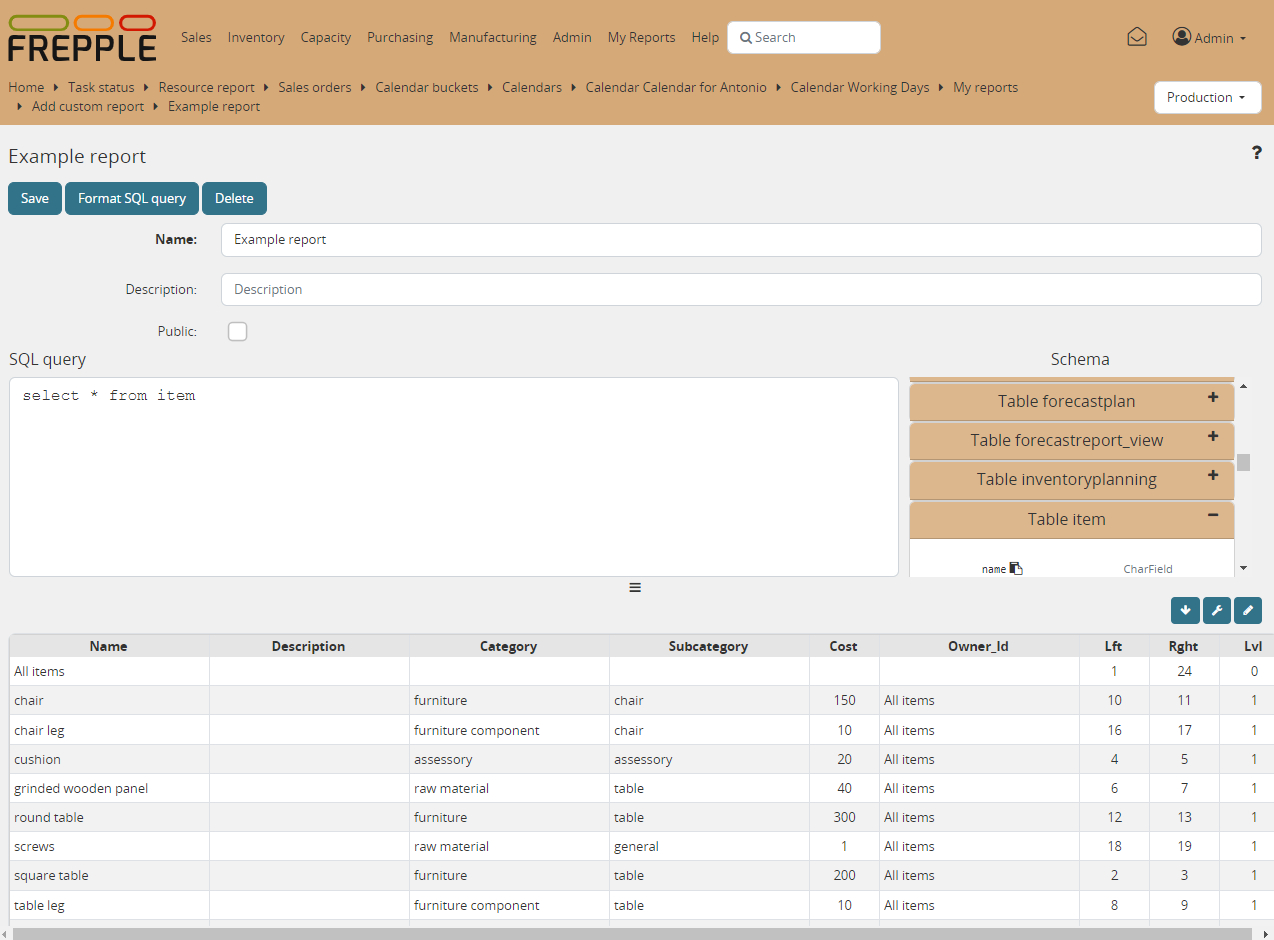Open the help question mark icon
This screenshot has width=1274, height=940.
coord(1257,152)
